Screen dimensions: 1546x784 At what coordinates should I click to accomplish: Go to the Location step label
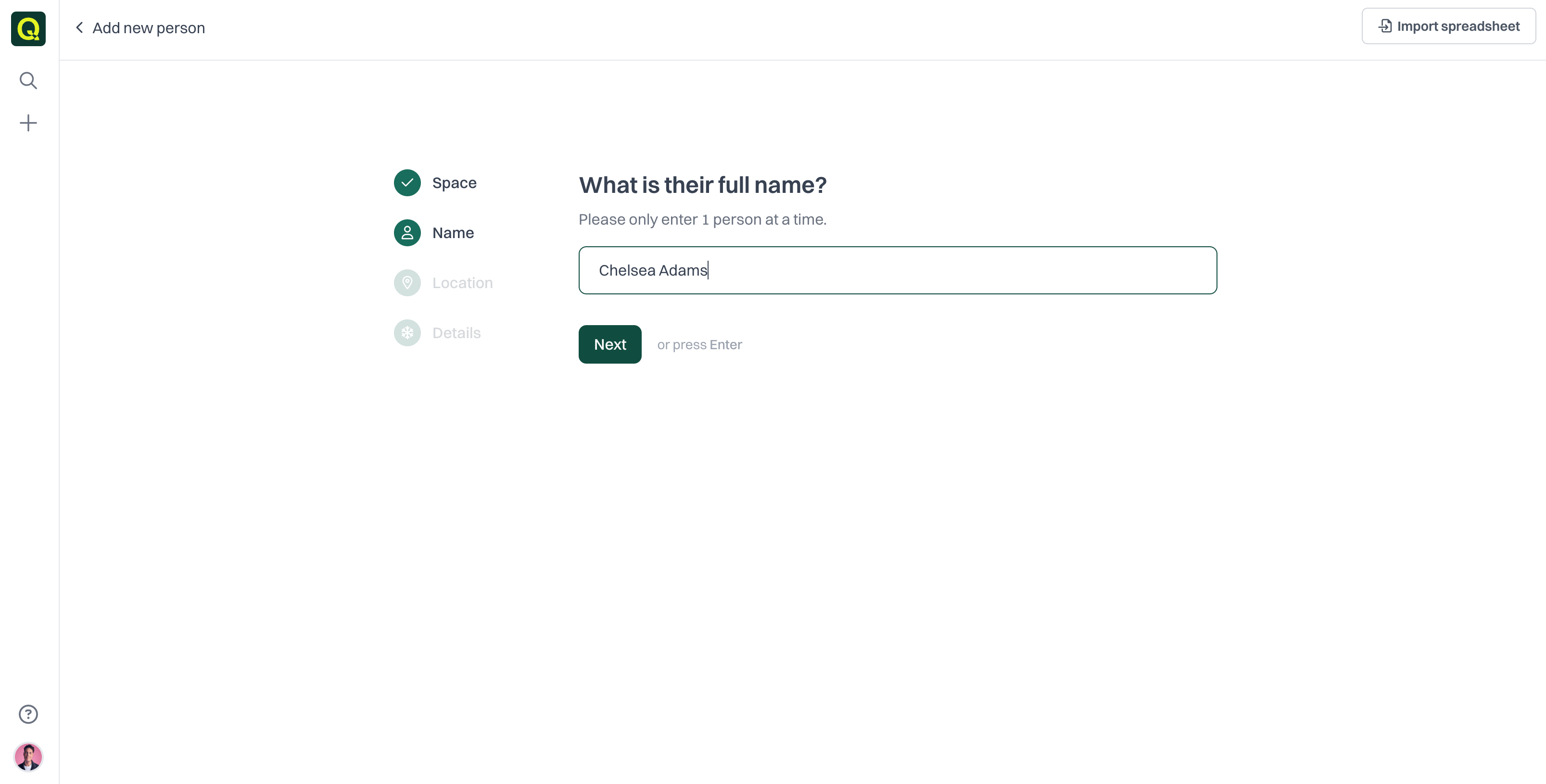(x=462, y=283)
